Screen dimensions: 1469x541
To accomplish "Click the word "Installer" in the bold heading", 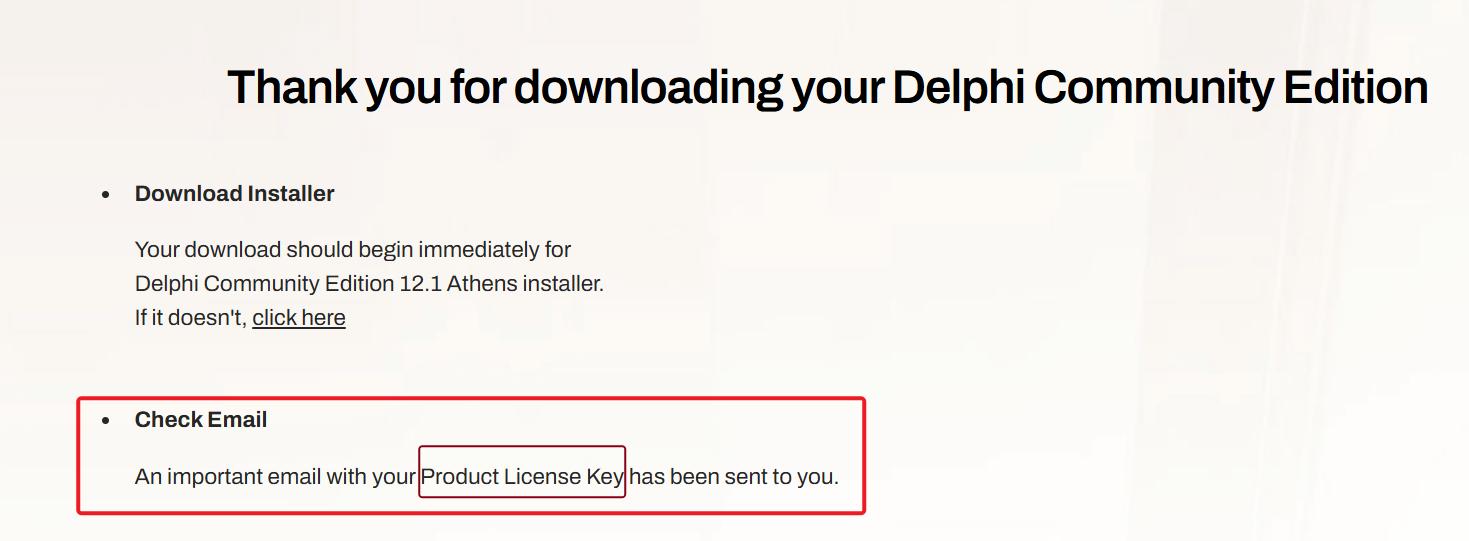I will (291, 194).
